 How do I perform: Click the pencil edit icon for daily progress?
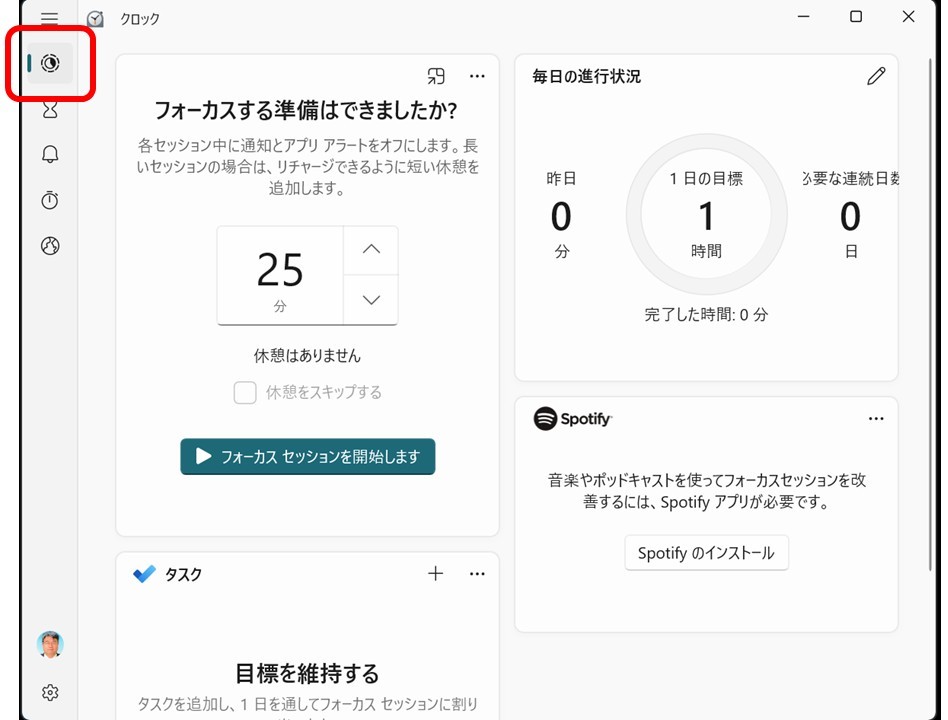pos(876,76)
